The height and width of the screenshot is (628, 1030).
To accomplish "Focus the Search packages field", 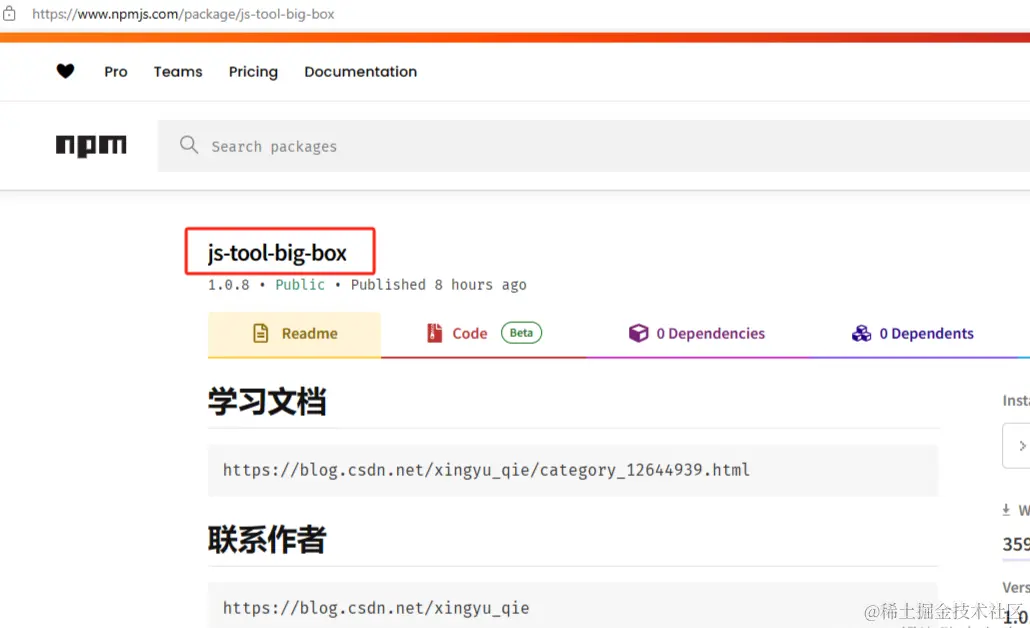I will coord(594,146).
